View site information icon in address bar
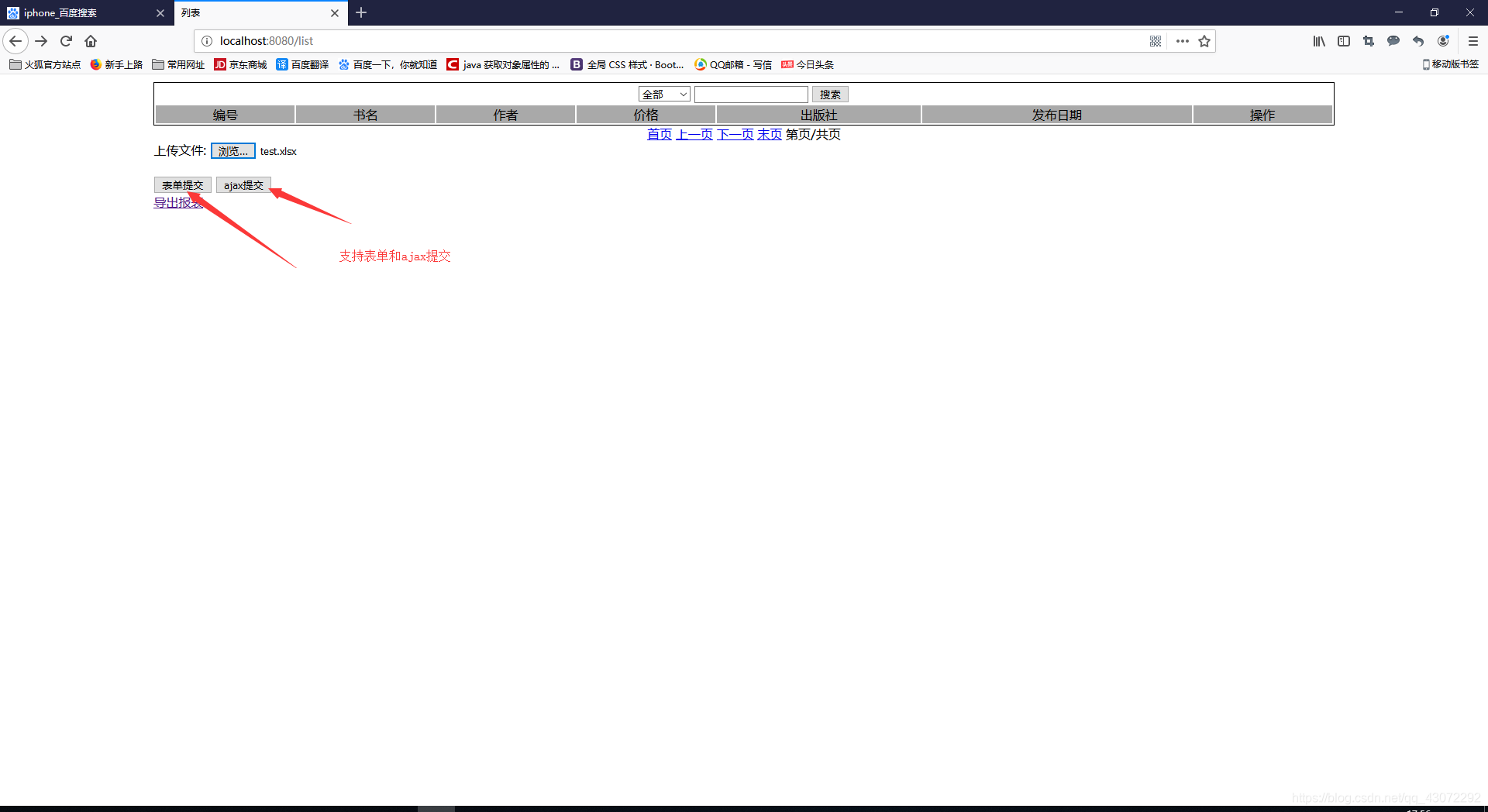The height and width of the screenshot is (812, 1488). pos(207,41)
